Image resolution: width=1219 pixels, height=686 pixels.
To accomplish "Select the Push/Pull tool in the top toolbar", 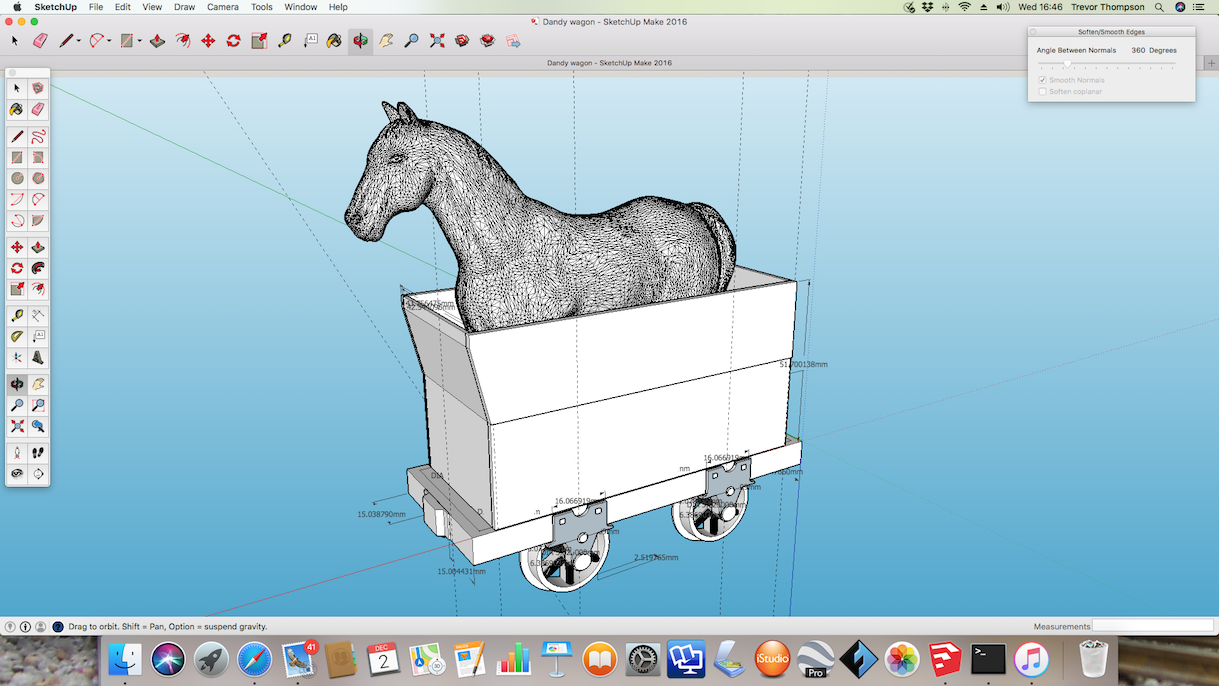I will pyautogui.click(x=157, y=41).
